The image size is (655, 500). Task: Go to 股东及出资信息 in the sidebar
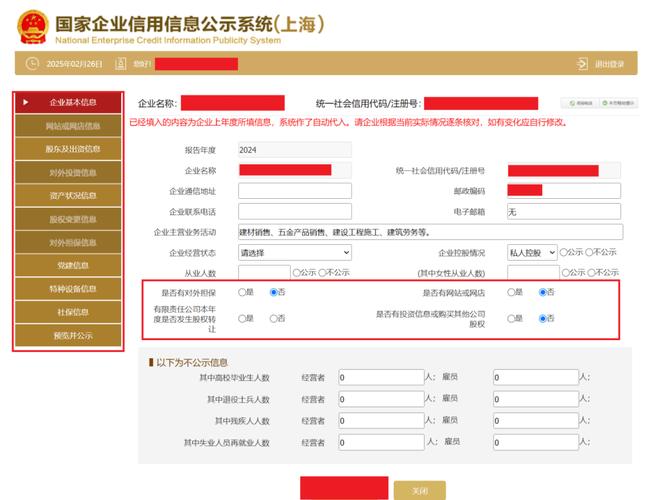tap(68, 149)
